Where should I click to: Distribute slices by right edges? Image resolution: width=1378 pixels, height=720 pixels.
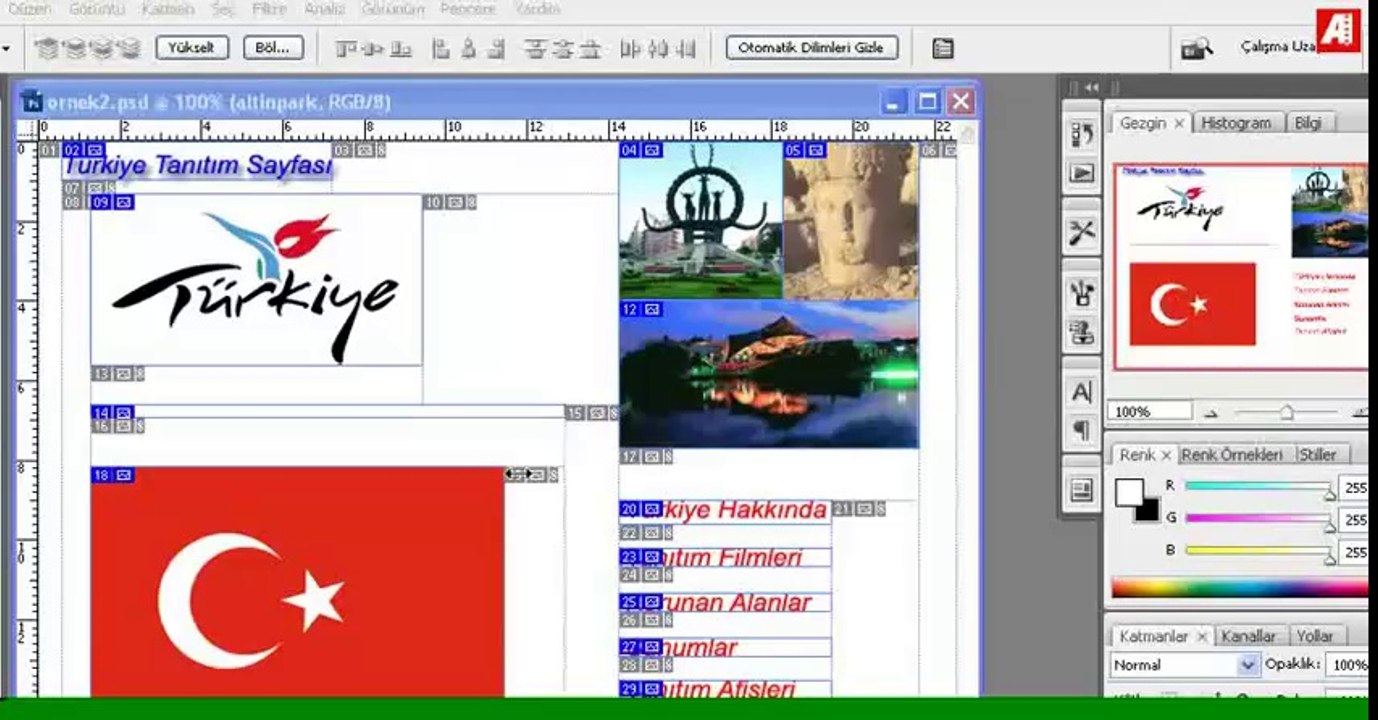pyautogui.click(x=685, y=48)
